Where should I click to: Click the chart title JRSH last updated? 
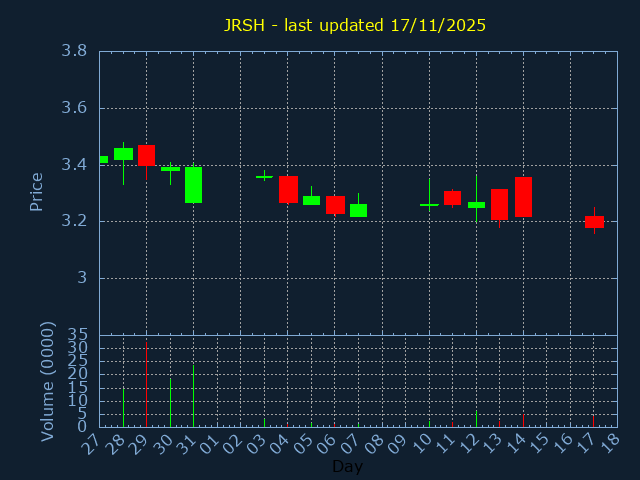(354, 25)
